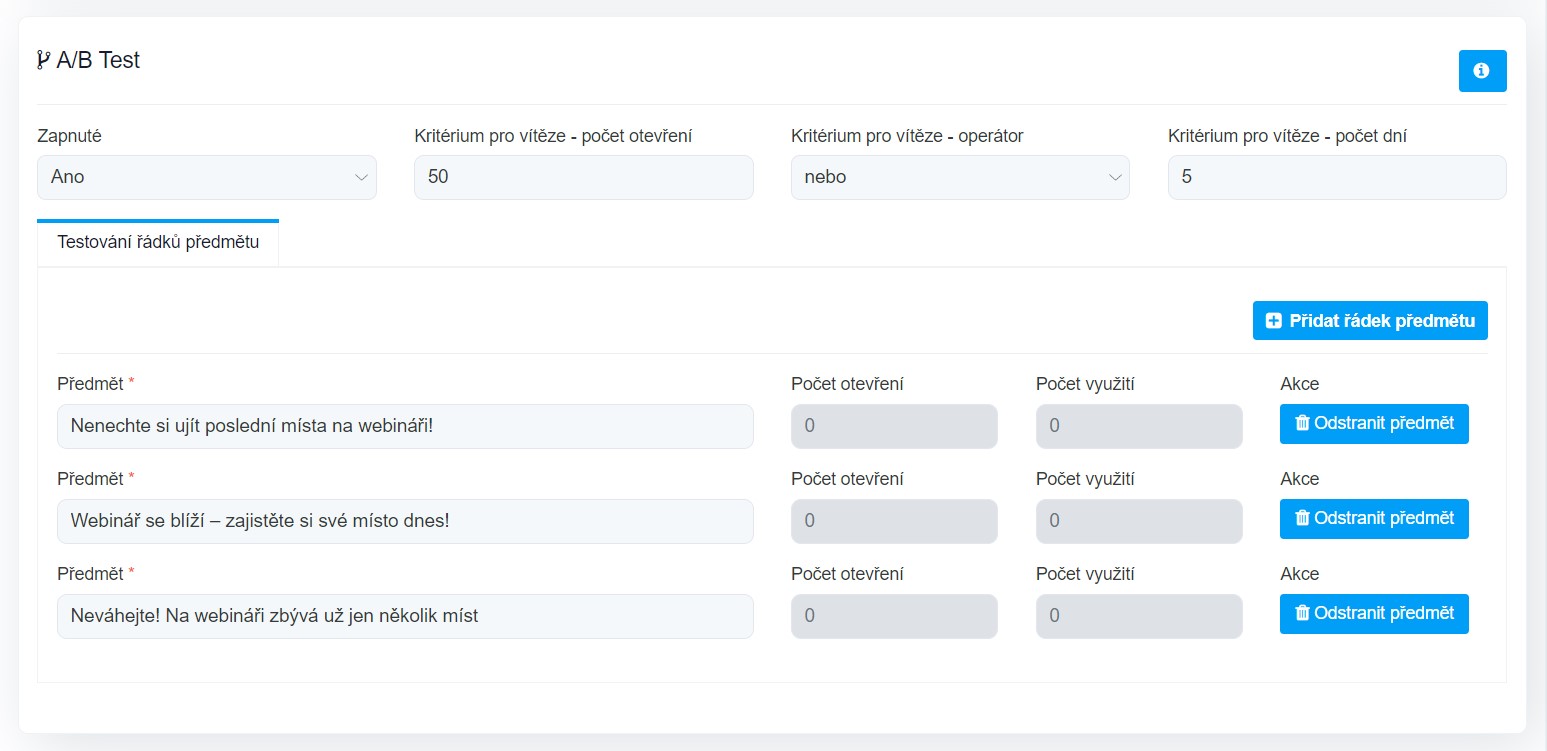Open the operátor dropdown showing nebo
This screenshot has width=1547, height=751.
pos(960,177)
